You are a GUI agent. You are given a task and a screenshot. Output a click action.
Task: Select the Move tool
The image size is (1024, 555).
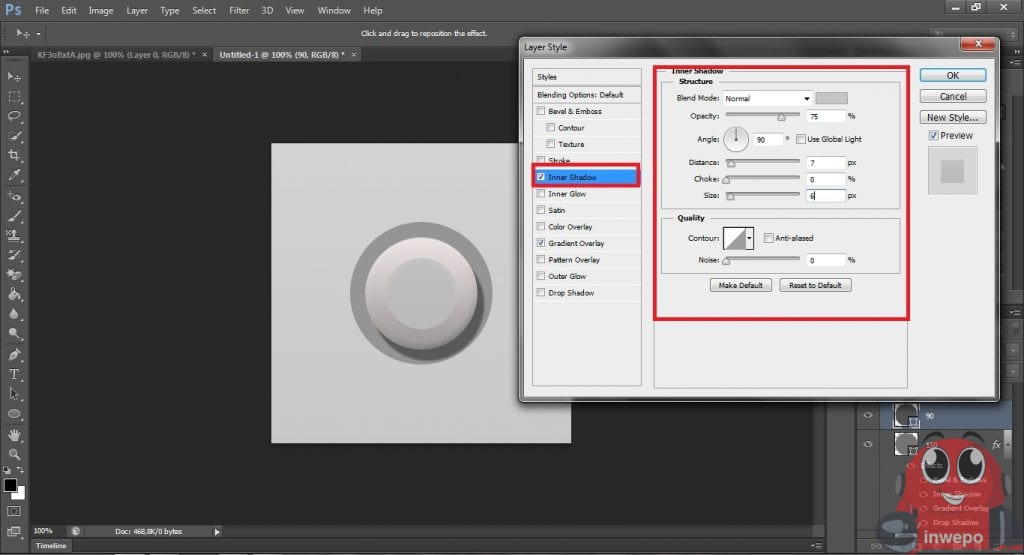14,77
